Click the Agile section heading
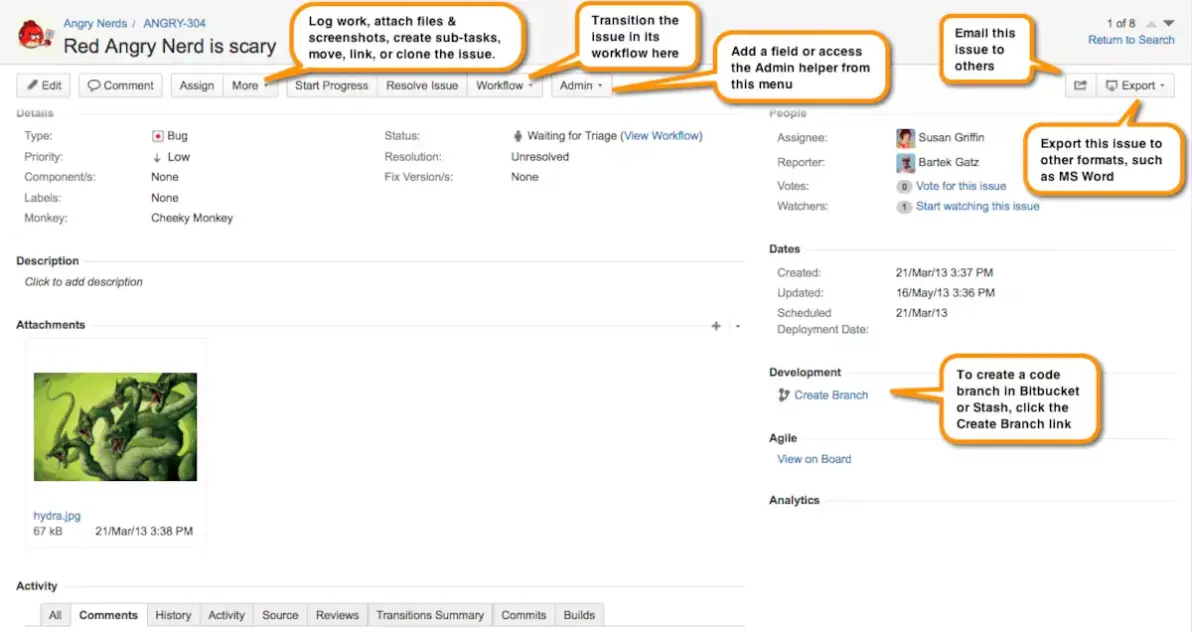The image size is (1192, 632). (x=782, y=437)
